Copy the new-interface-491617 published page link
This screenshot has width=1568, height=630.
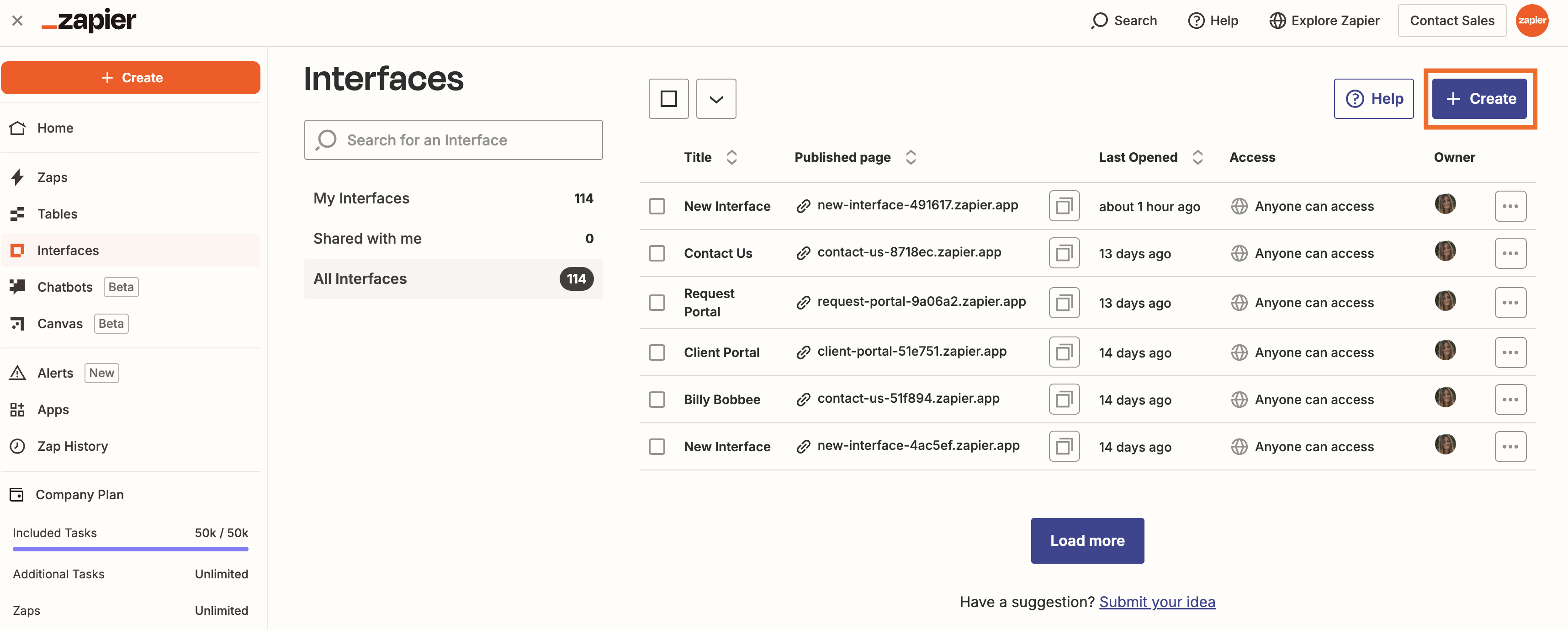coord(1064,205)
